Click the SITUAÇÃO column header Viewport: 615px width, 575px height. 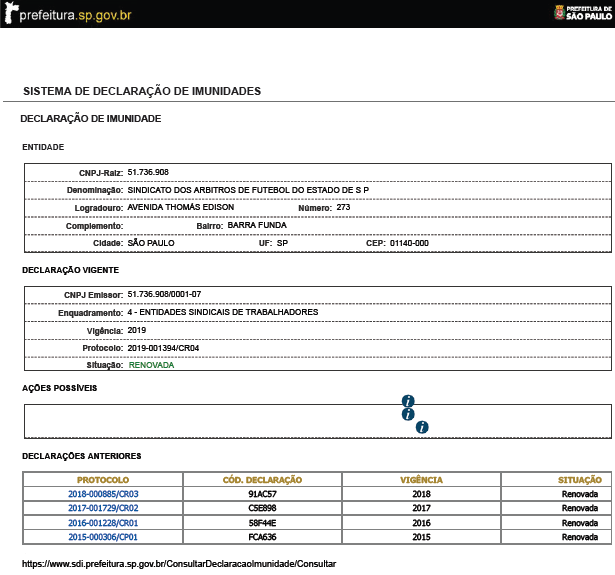pos(580,480)
